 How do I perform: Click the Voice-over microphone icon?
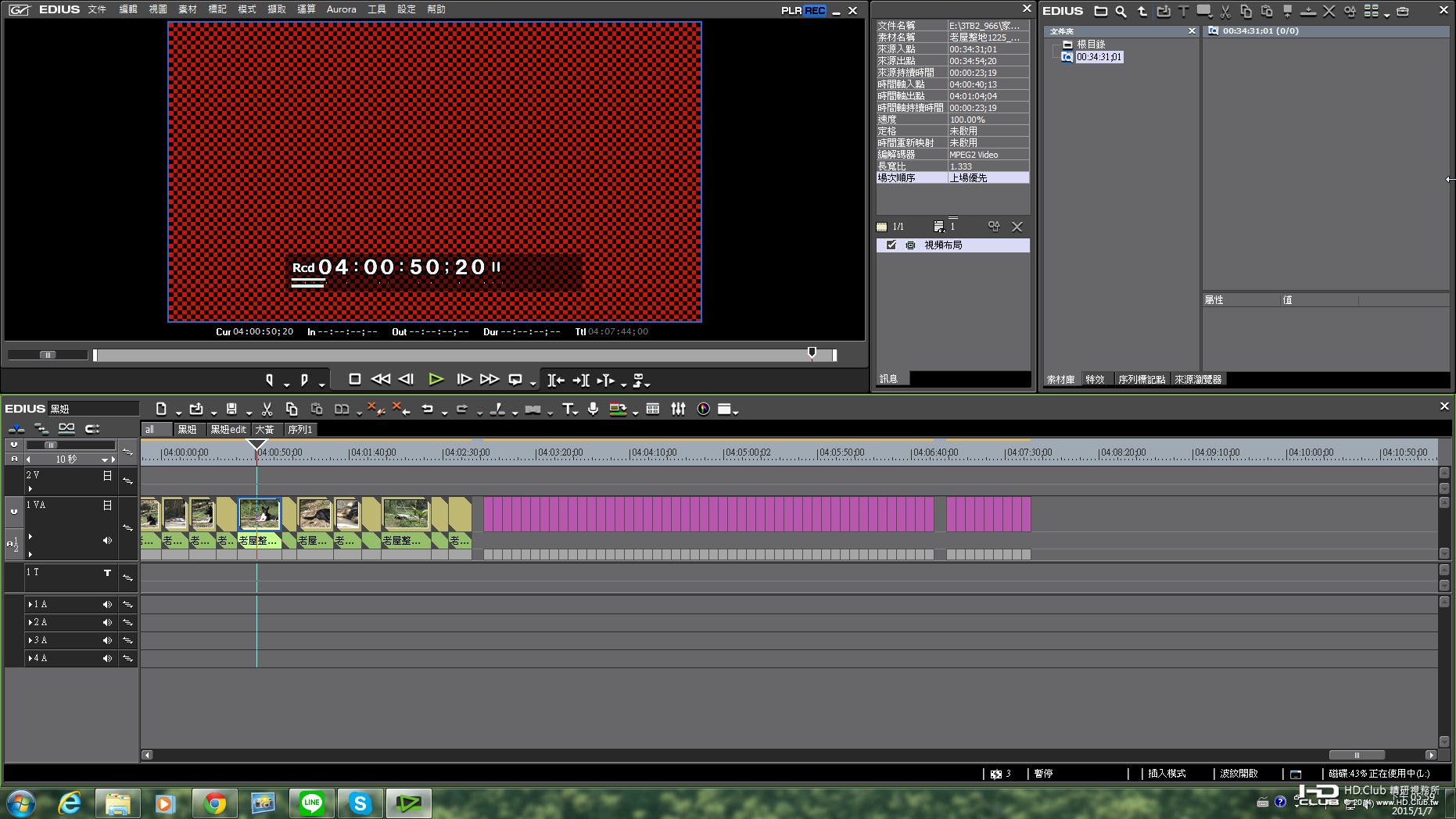click(x=594, y=409)
